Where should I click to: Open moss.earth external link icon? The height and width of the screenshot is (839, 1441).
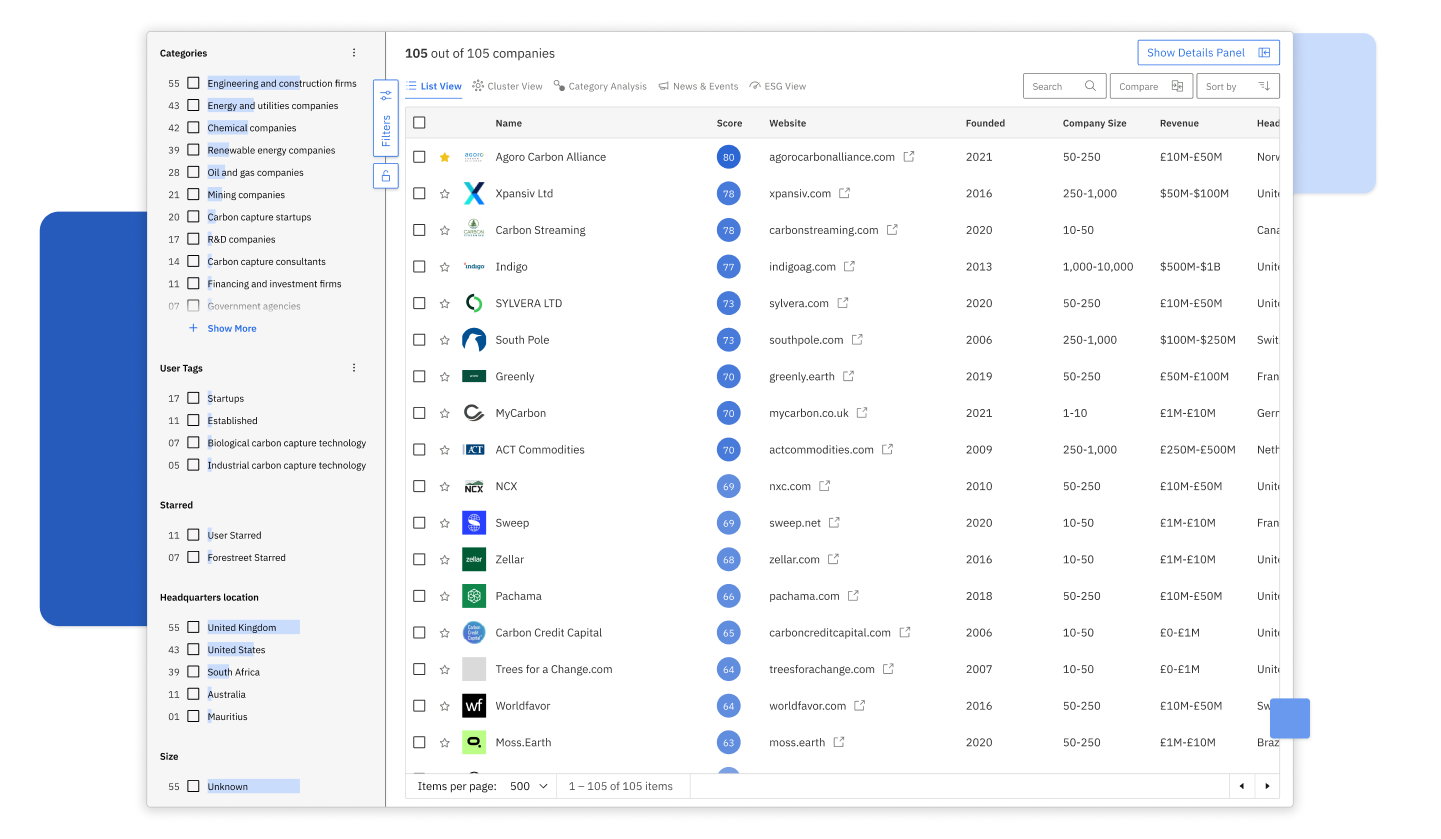click(839, 741)
